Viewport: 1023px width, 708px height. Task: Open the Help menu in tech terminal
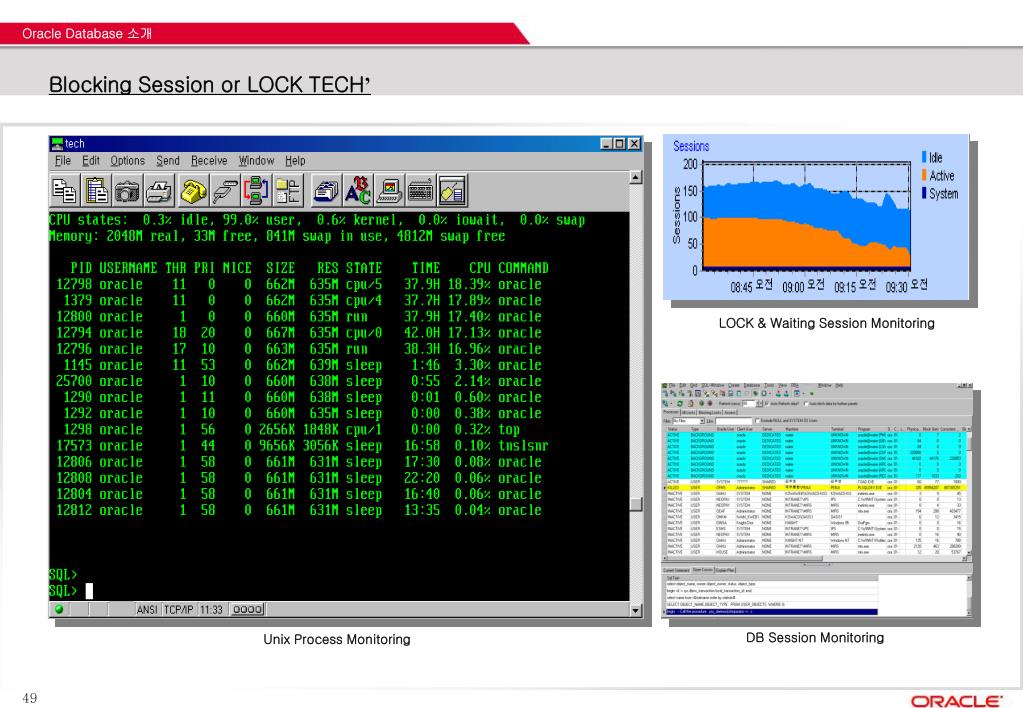tap(295, 161)
